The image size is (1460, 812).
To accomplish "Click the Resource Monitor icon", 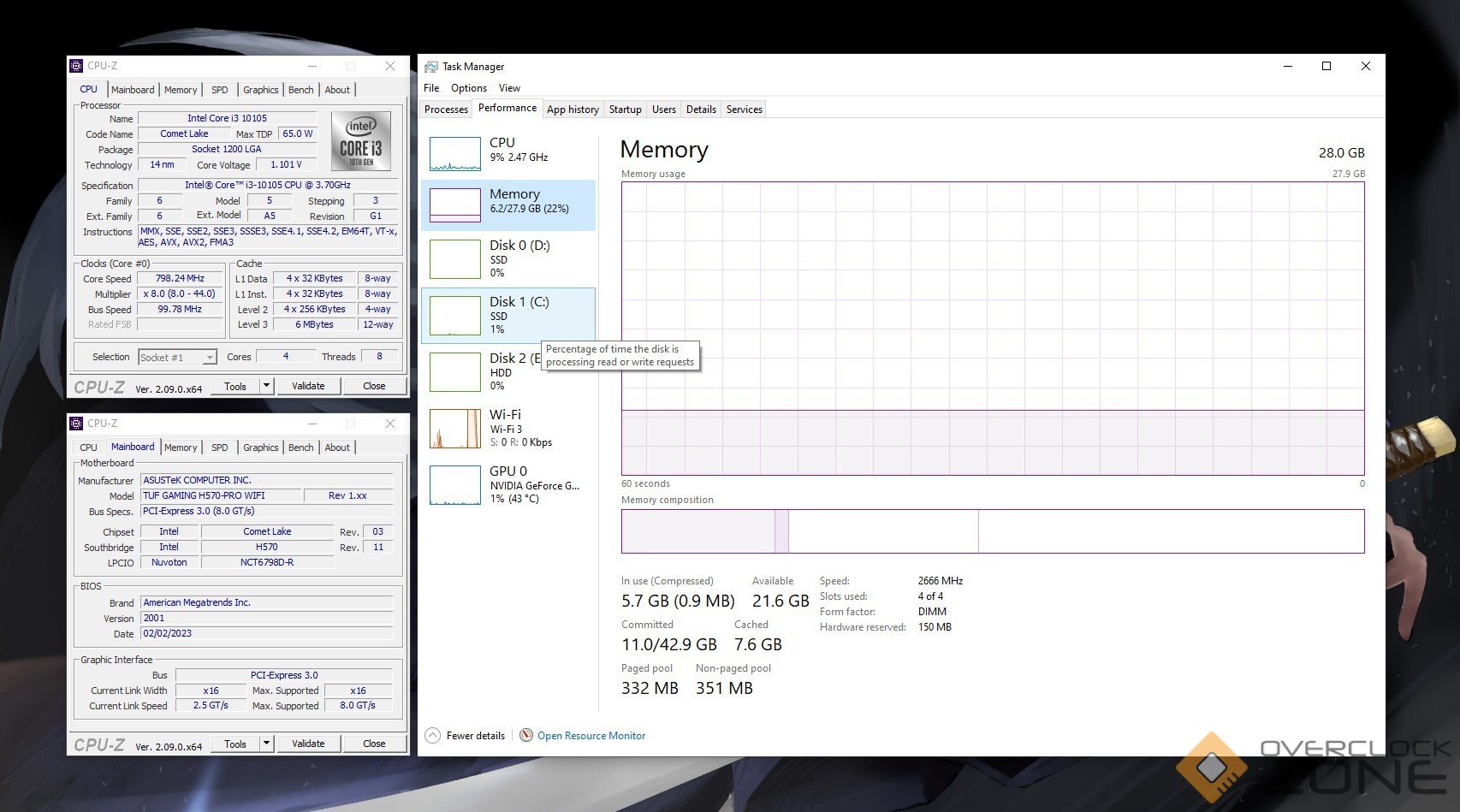I will (526, 736).
